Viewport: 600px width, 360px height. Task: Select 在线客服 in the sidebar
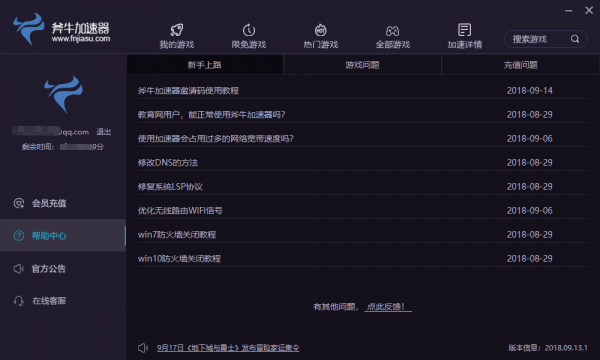[63, 301]
